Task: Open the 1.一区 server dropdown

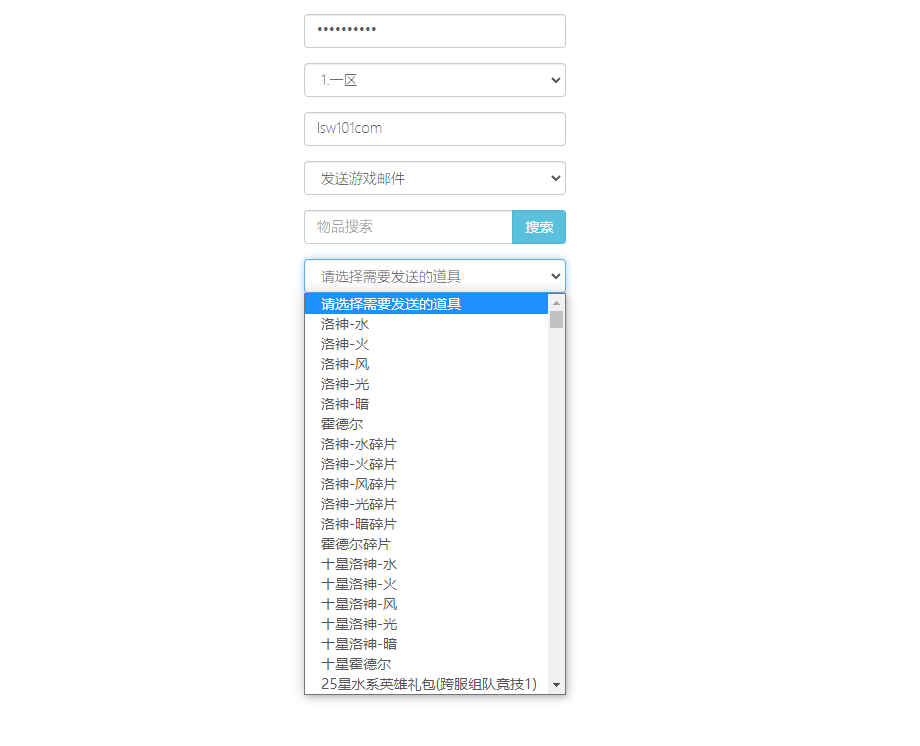Action: pos(434,80)
